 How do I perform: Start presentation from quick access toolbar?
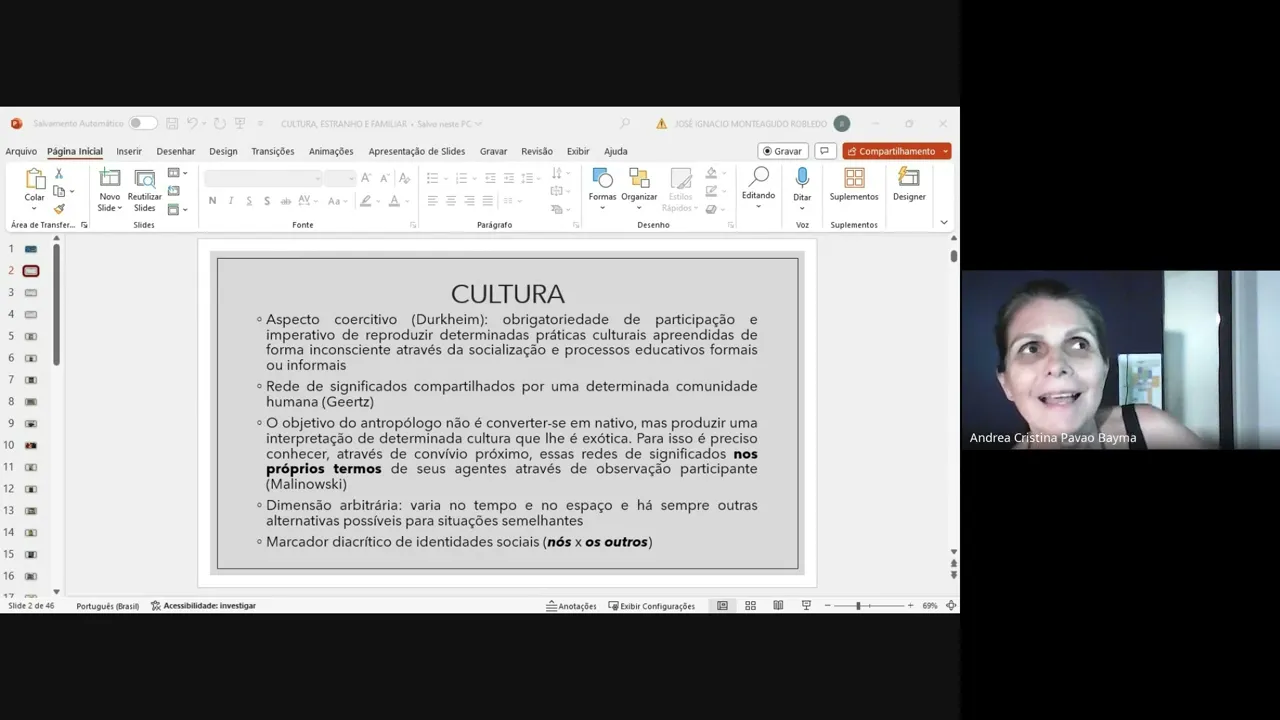(x=240, y=124)
